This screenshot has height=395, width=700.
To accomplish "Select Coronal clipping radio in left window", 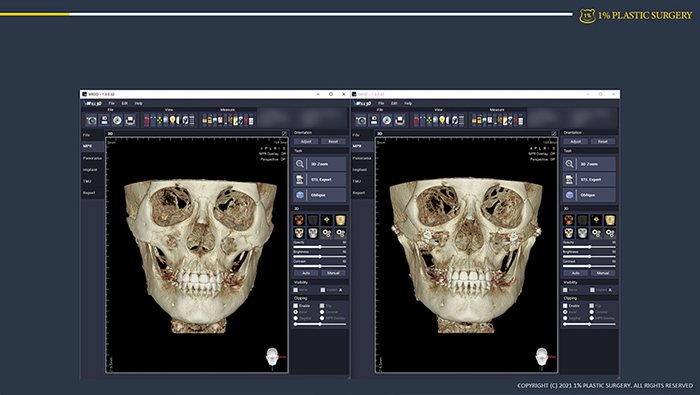I will pos(322,312).
